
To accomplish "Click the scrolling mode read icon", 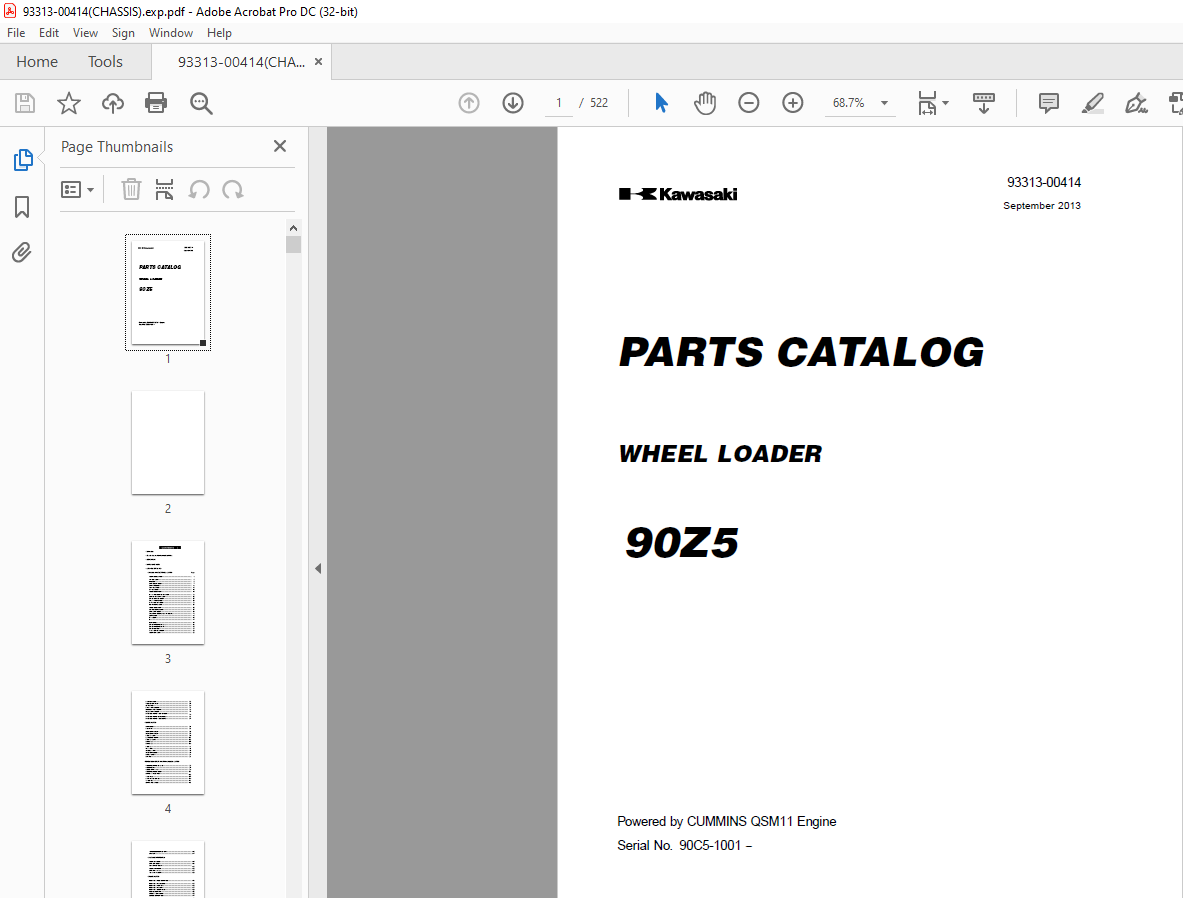I will [984, 103].
